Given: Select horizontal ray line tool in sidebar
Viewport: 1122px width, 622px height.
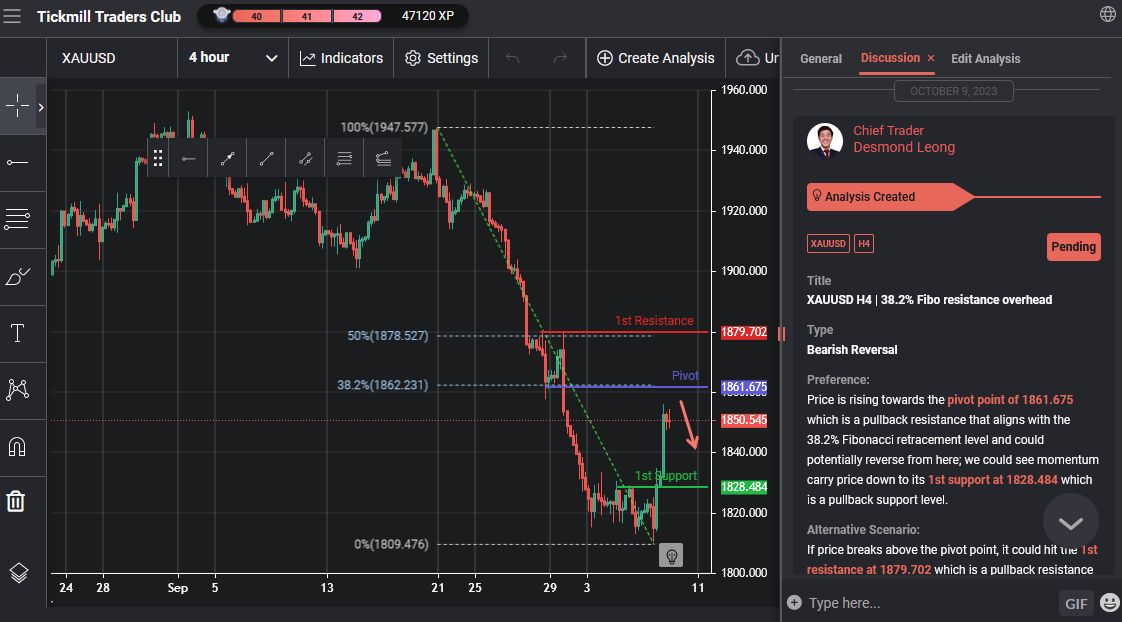Looking at the screenshot, I should 17,162.
